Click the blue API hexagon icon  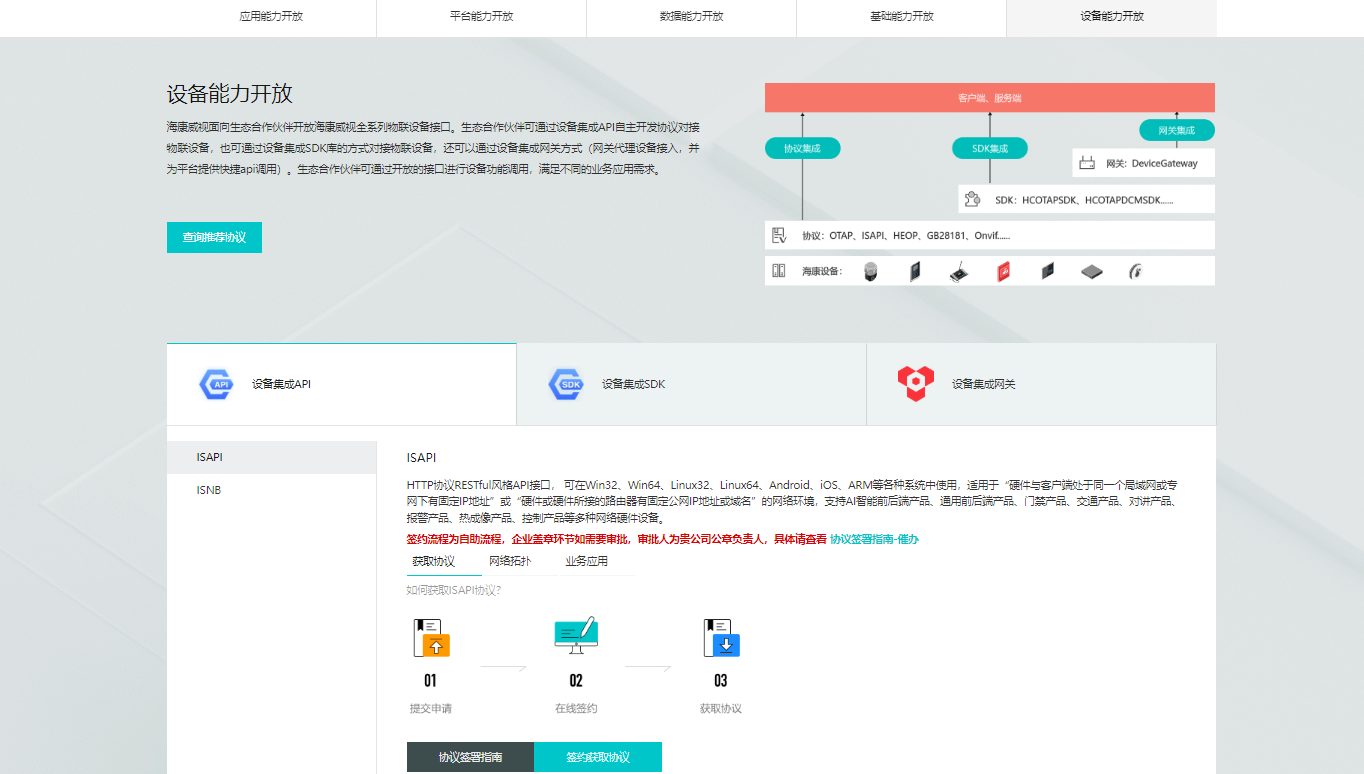click(x=217, y=384)
